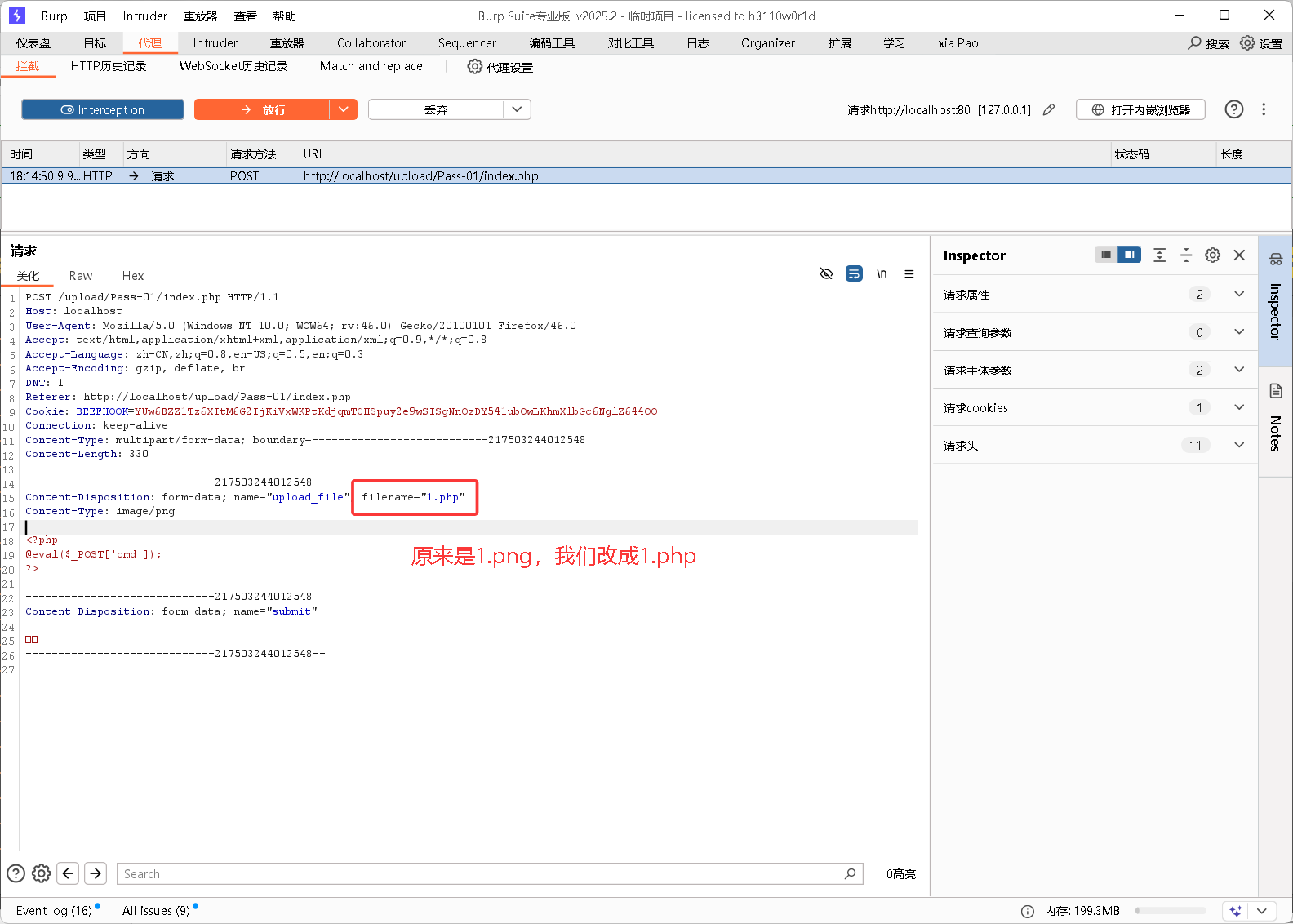1293x924 pixels.
Task: Open the 项目 project menu
Action: (96, 16)
